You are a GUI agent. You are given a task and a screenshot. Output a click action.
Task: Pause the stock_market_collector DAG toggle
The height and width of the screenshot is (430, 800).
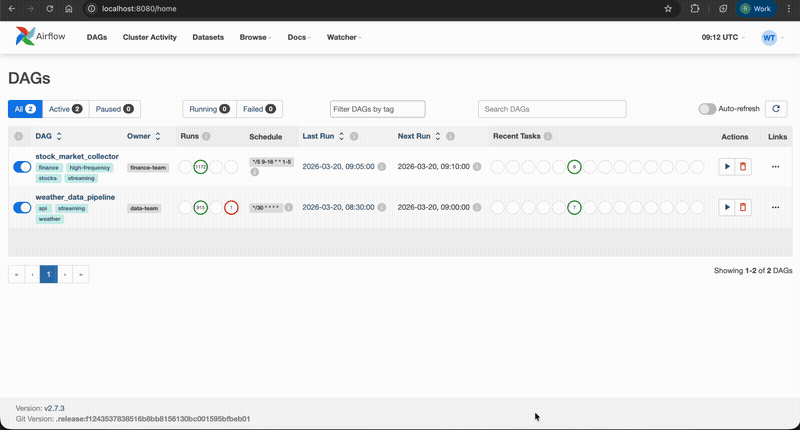tap(22, 167)
